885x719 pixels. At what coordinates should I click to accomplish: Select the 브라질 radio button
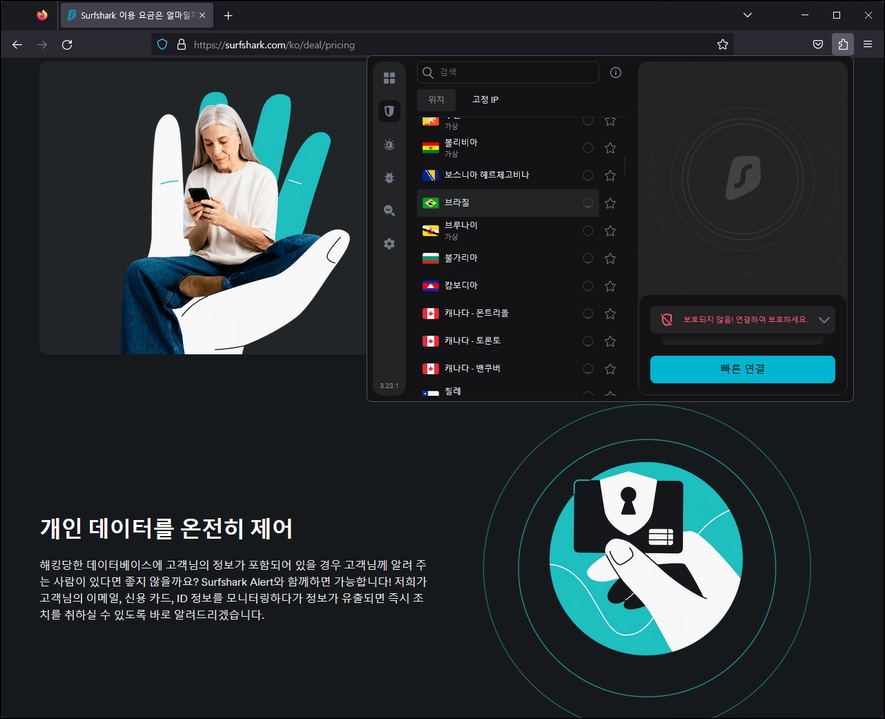(588, 203)
